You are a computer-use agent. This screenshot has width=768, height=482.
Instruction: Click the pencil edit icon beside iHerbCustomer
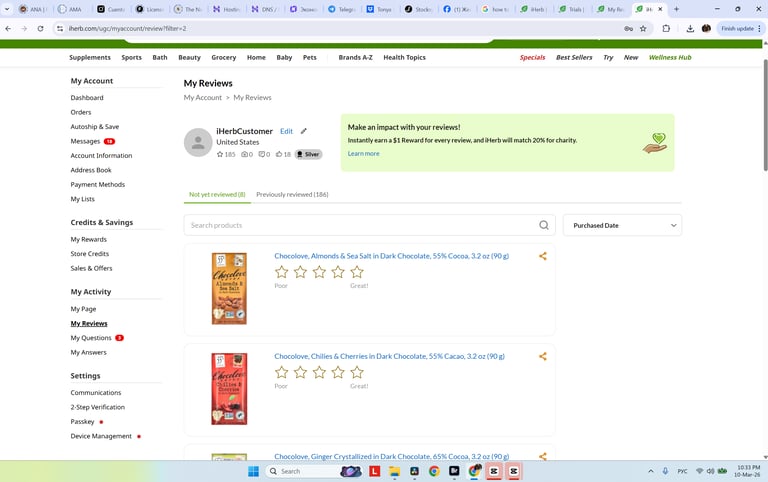coord(304,131)
